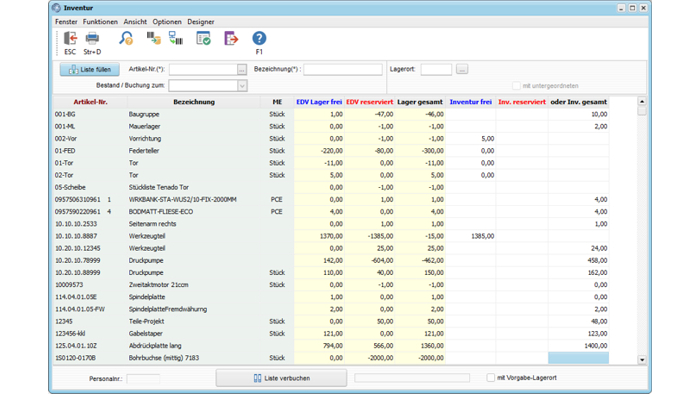The height and width of the screenshot is (394, 700).
Task: Select the Seitenarm rechts row
Action: [x=331, y=224]
